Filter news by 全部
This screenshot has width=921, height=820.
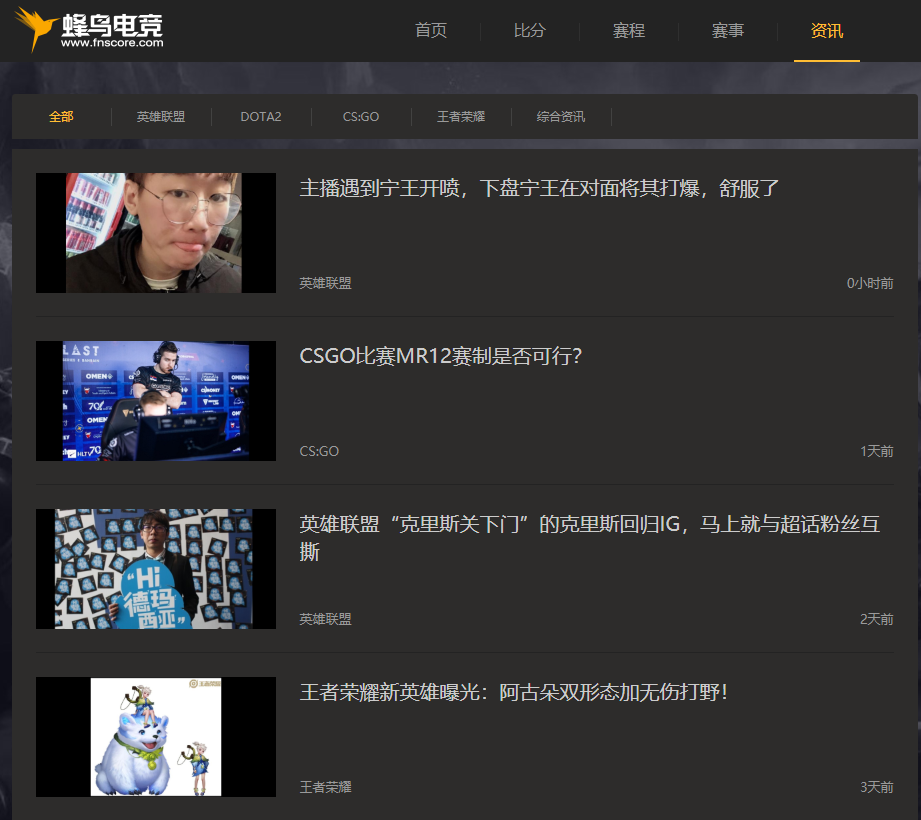pos(61,116)
